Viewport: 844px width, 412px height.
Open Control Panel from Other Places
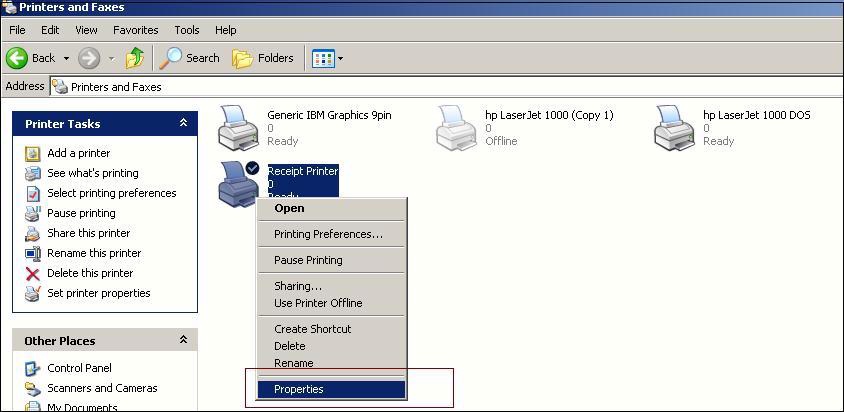pyautogui.click(x=79, y=368)
